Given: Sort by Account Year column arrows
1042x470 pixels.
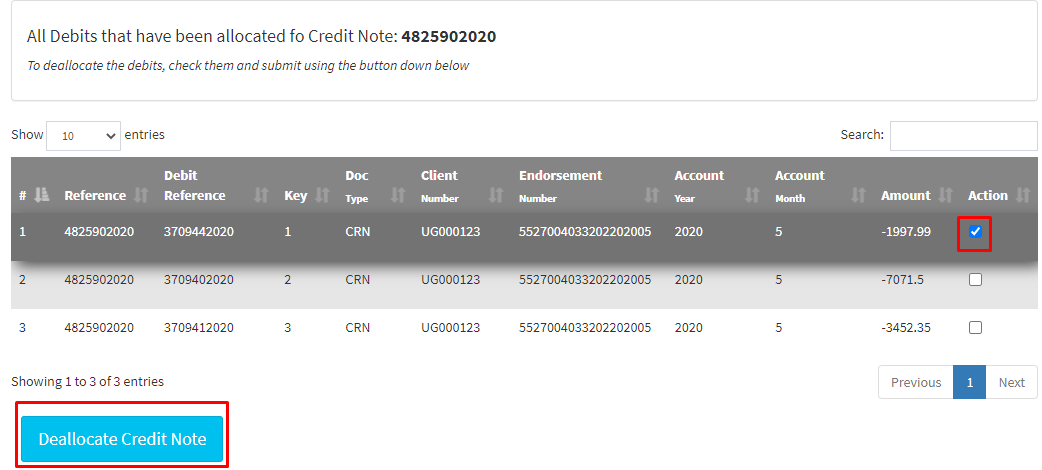Looking at the screenshot, I should [751, 196].
